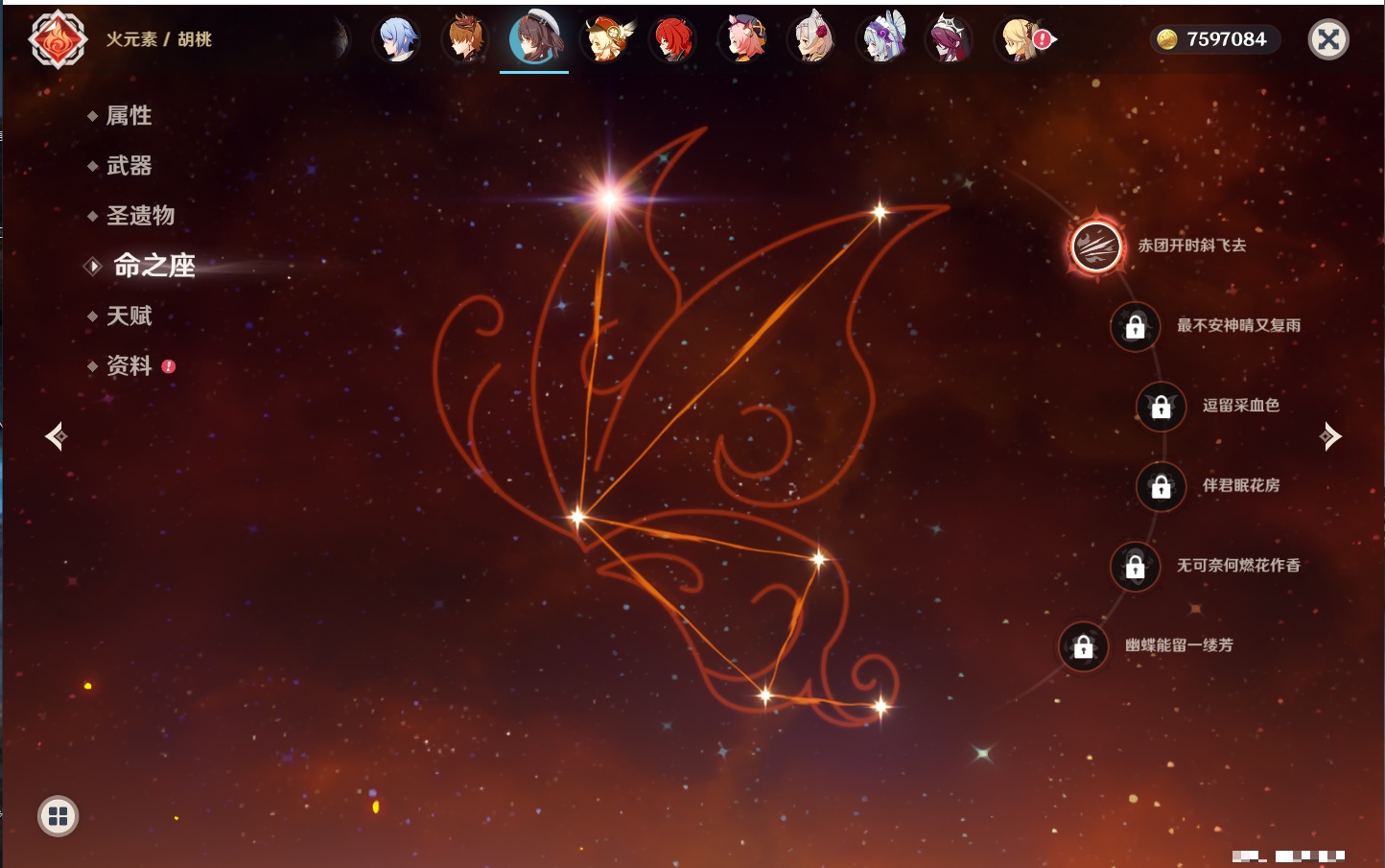Image resolution: width=1385 pixels, height=868 pixels.
Task: Click the Pyro element emblem
Action: coord(58,39)
